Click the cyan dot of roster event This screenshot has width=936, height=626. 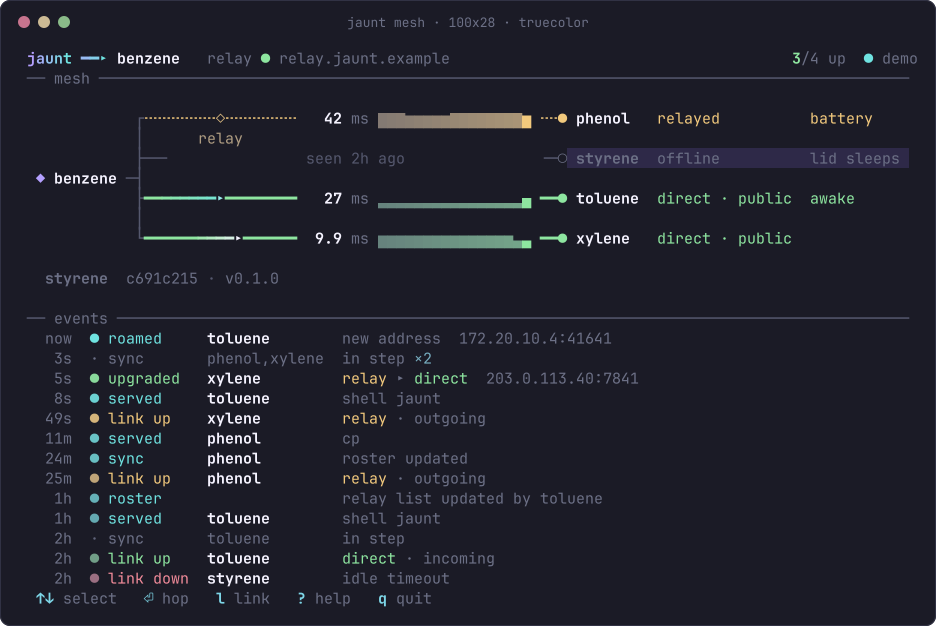(x=94, y=498)
